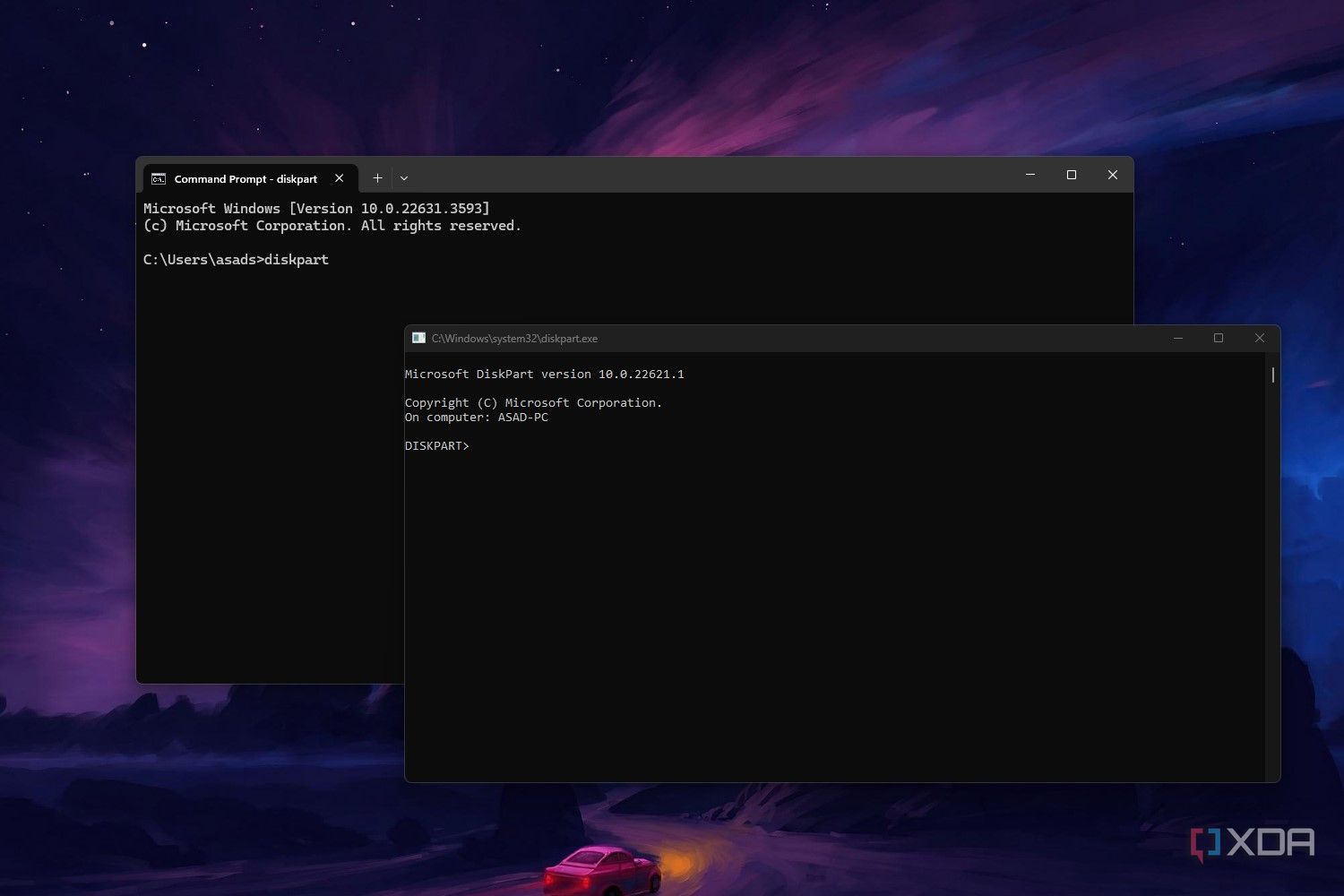Minimize the Command Prompt window
1344x896 pixels.
[1030, 175]
